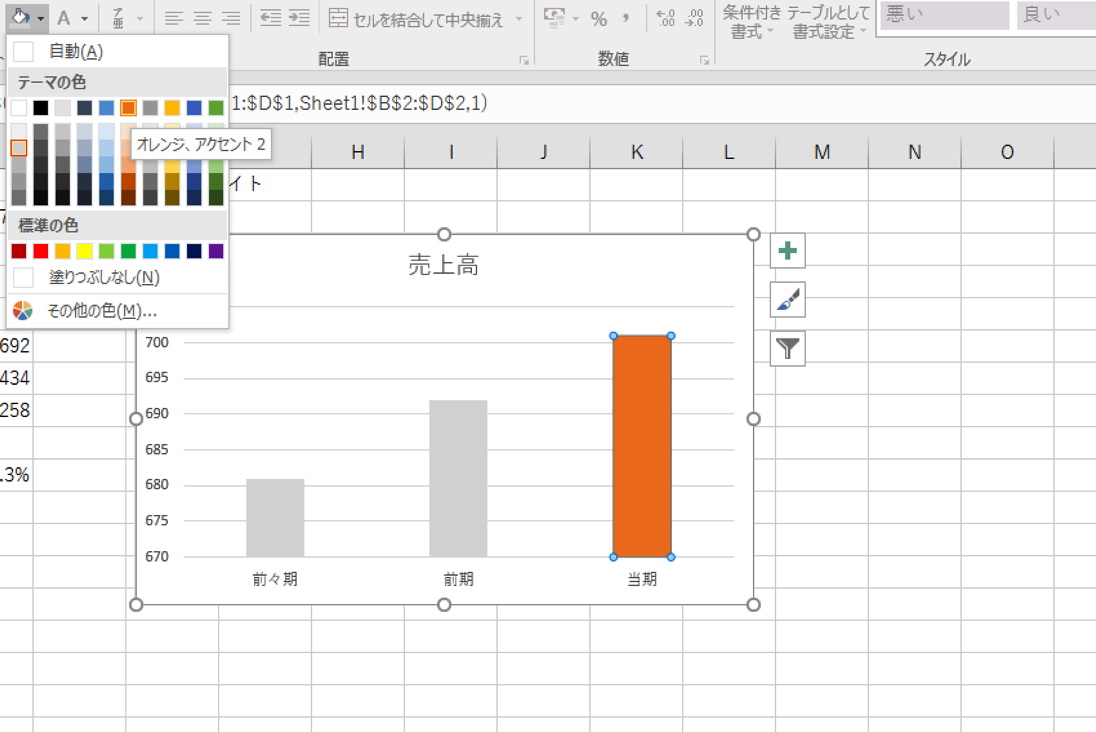Click axis label 前期
The height and width of the screenshot is (732, 1096).
pyautogui.click(x=459, y=579)
